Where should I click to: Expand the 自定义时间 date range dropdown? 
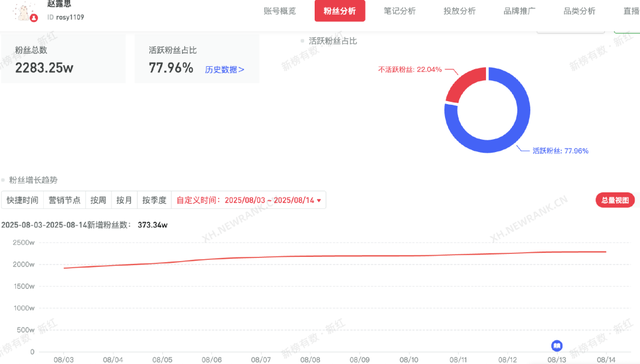coord(249,200)
